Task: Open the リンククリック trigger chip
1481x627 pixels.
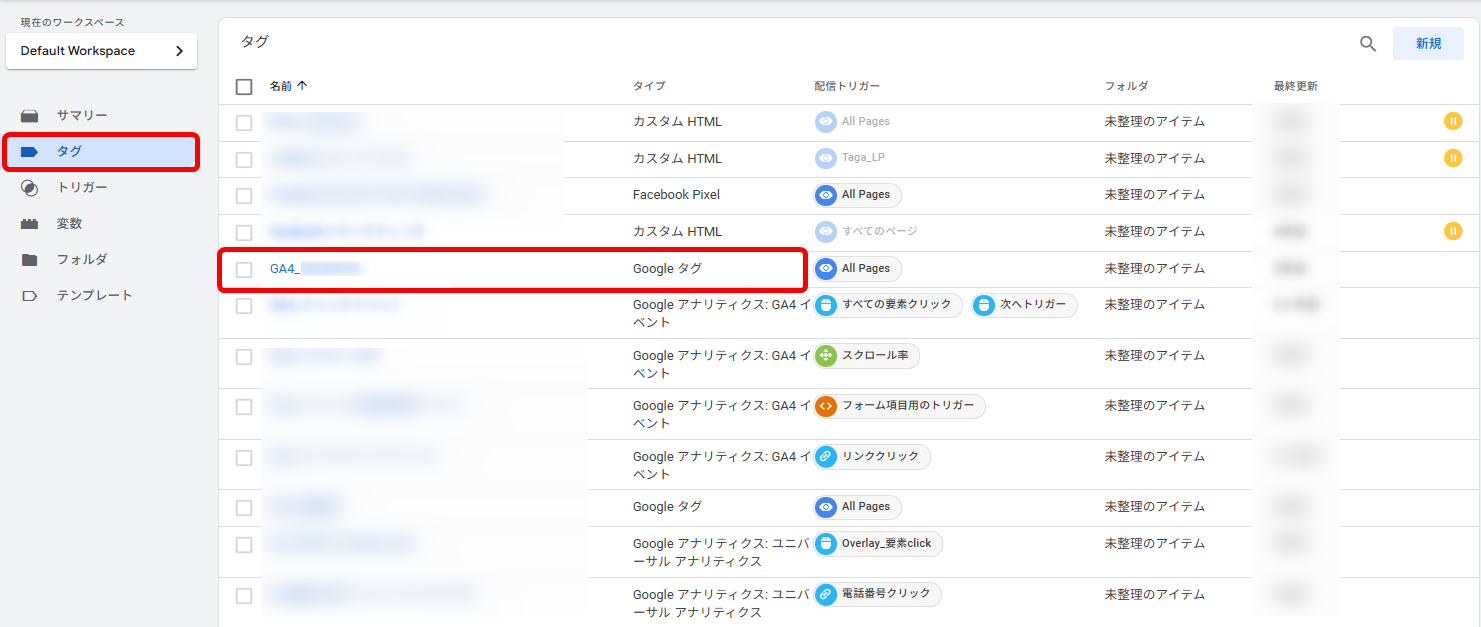Action: click(872, 457)
